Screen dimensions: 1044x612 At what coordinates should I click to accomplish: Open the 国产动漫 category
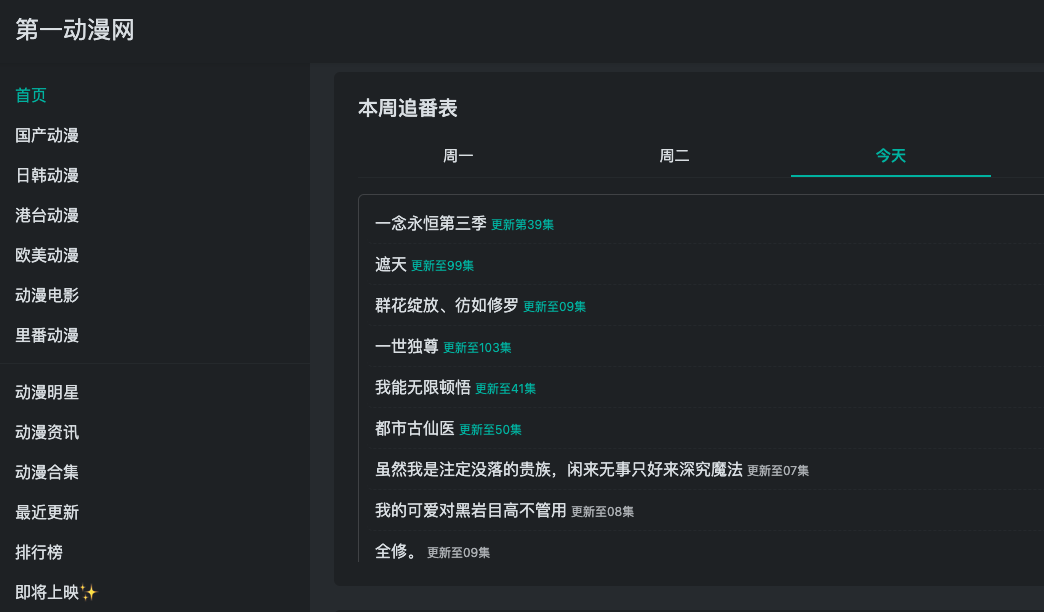pos(47,136)
